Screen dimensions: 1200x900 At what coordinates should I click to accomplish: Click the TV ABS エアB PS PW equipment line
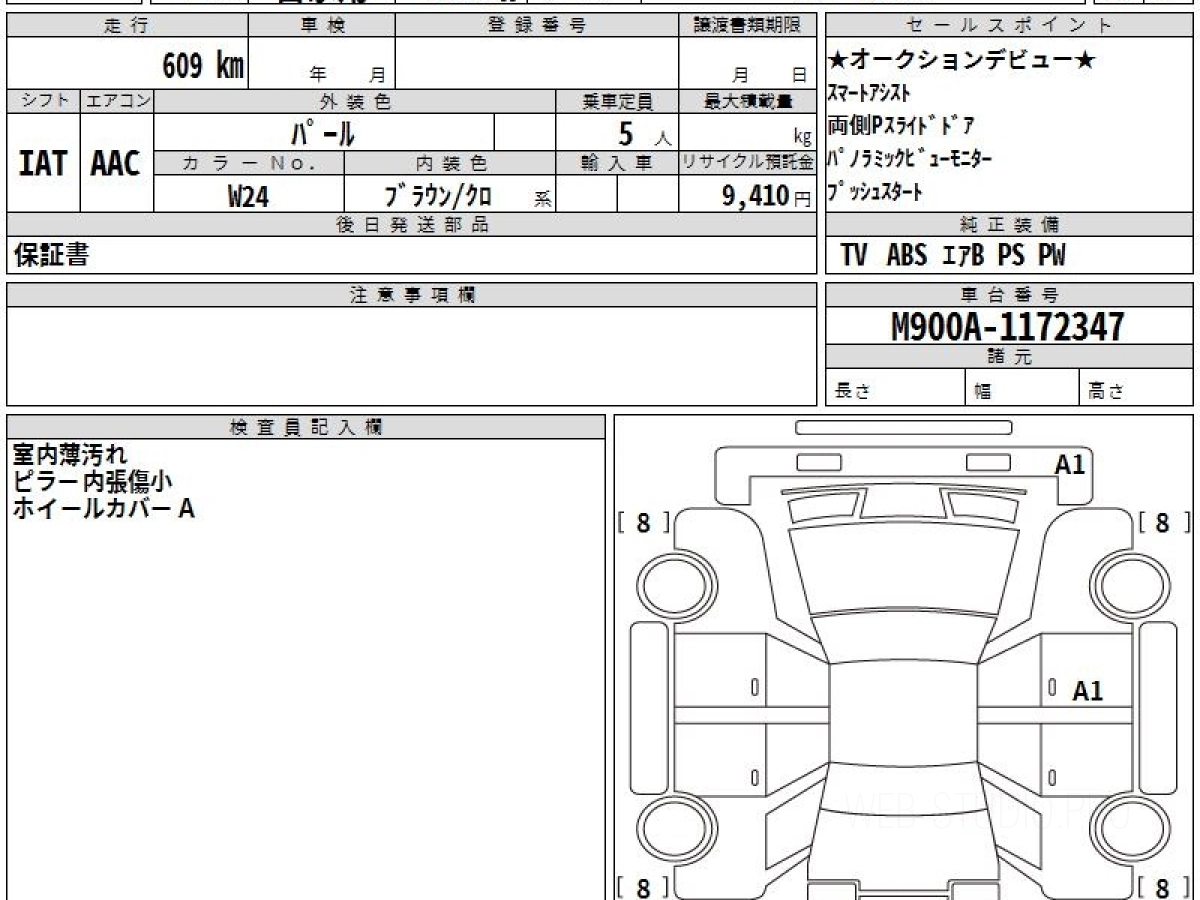point(953,256)
